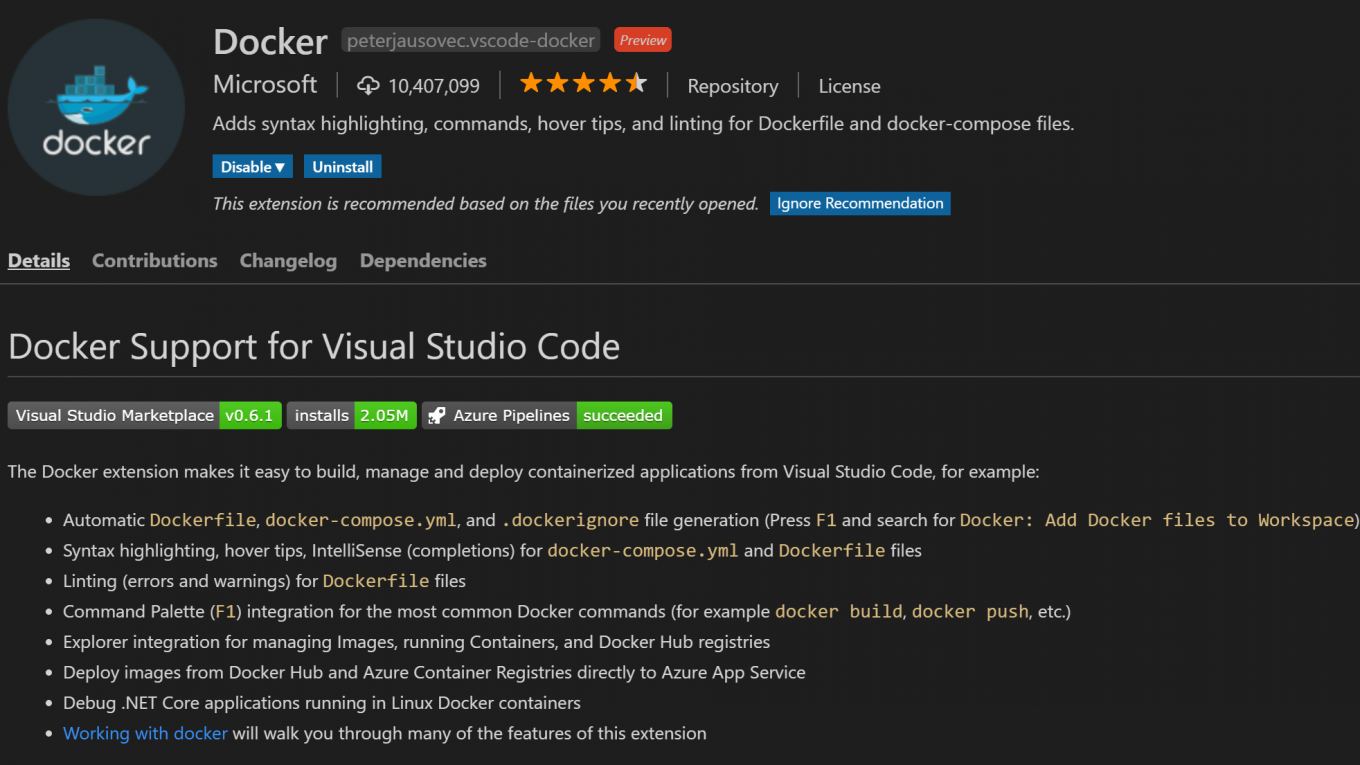Click the half-filled fifth rating star
Viewport: 1360px width, 765px height.
(x=636, y=84)
